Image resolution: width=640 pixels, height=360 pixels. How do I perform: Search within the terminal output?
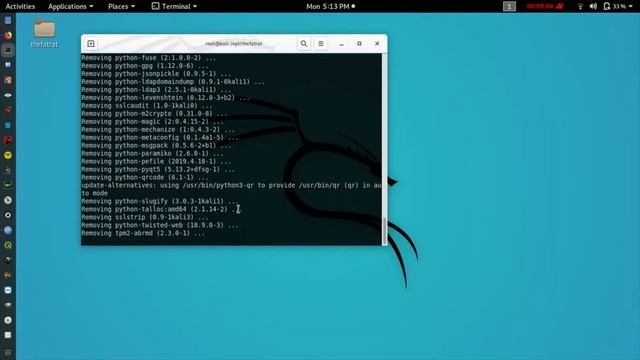(x=304, y=44)
